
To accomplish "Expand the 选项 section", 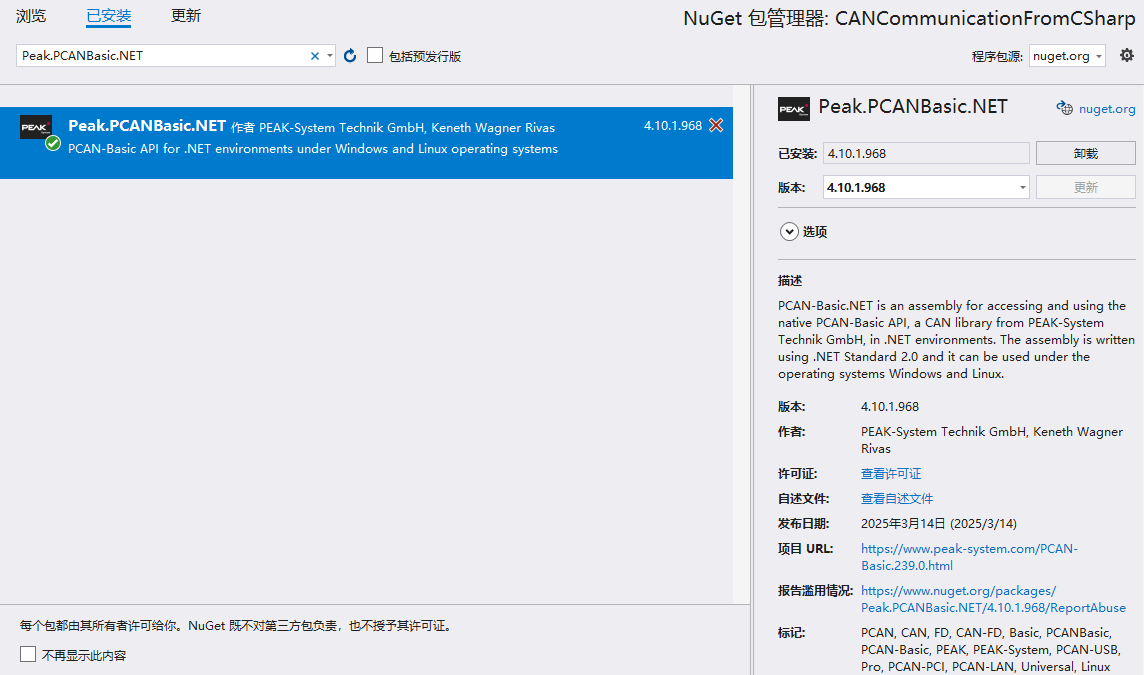I will pos(789,231).
